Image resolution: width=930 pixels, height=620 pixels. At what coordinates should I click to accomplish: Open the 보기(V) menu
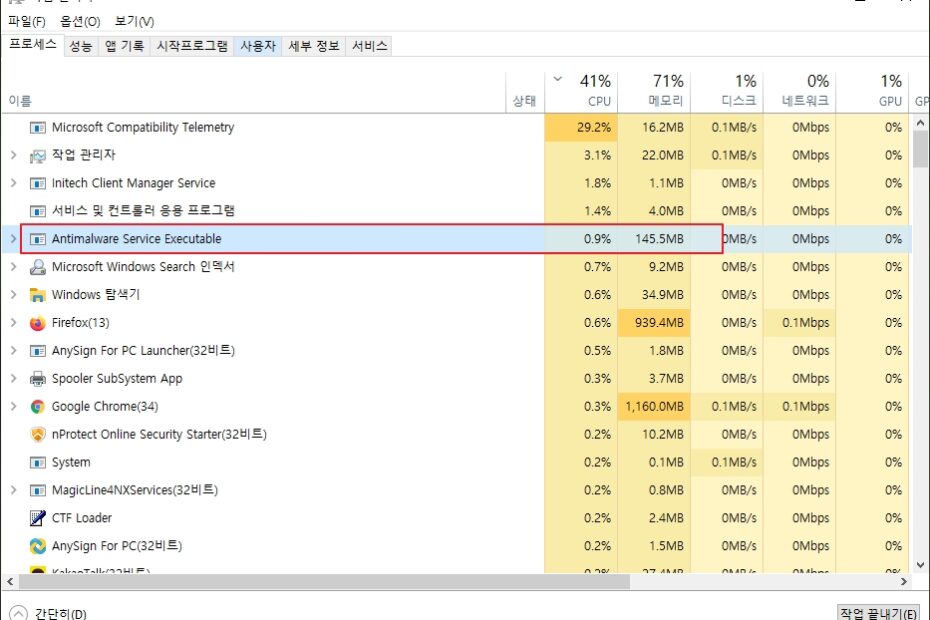pyautogui.click(x=135, y=21)
